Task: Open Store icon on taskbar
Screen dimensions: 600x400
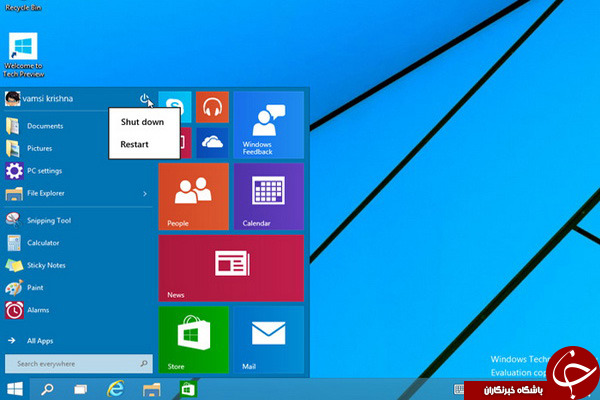Action: coord(188,389)
